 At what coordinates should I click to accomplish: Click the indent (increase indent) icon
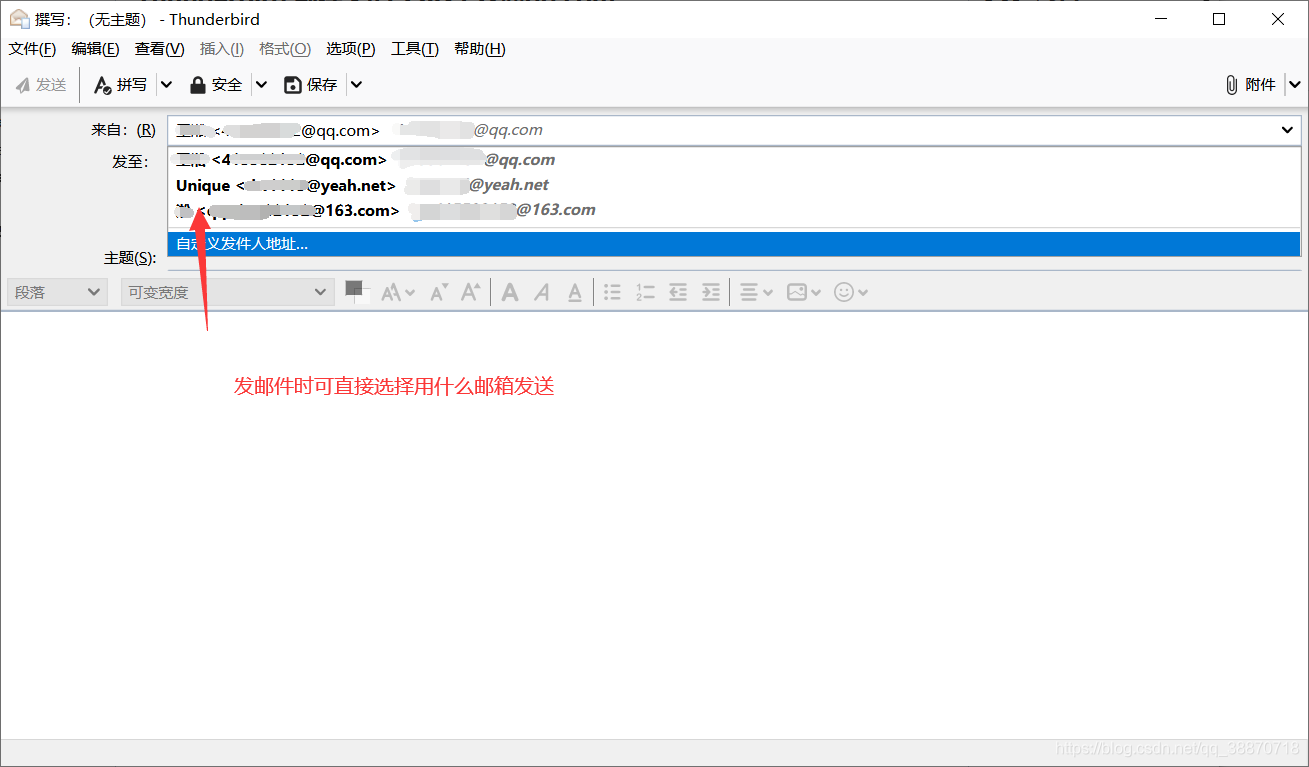tap(710, 292)
